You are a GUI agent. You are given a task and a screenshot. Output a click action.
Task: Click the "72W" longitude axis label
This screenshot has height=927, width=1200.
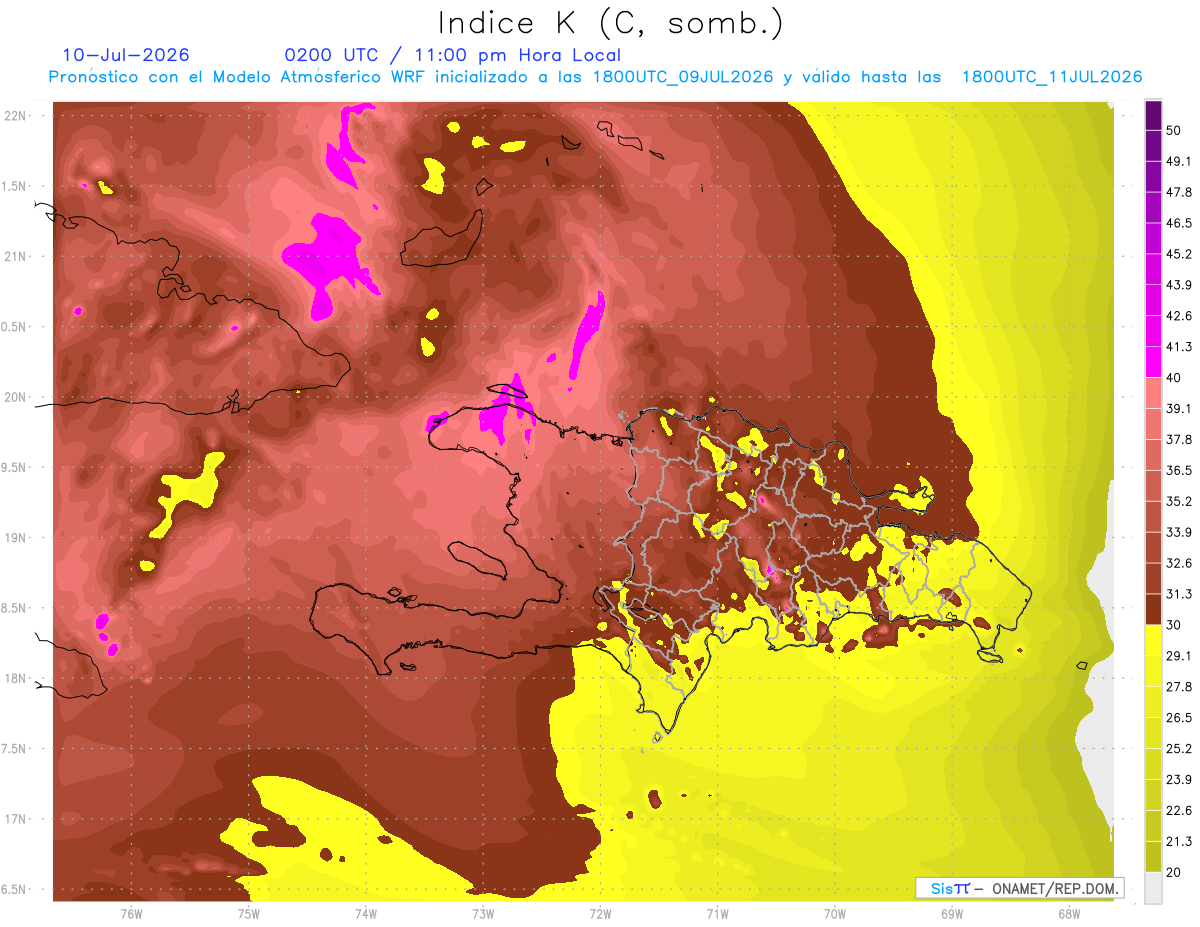600,912
